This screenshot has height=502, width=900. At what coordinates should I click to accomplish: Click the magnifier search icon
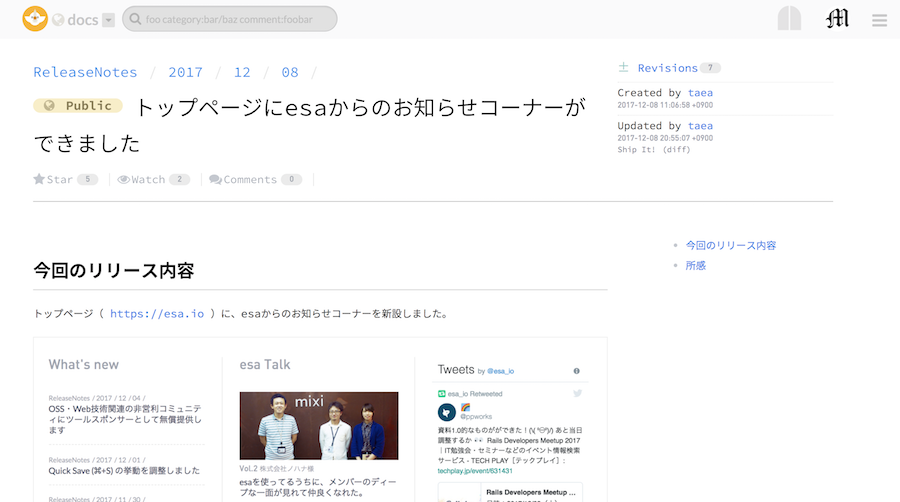pos(135,19)
